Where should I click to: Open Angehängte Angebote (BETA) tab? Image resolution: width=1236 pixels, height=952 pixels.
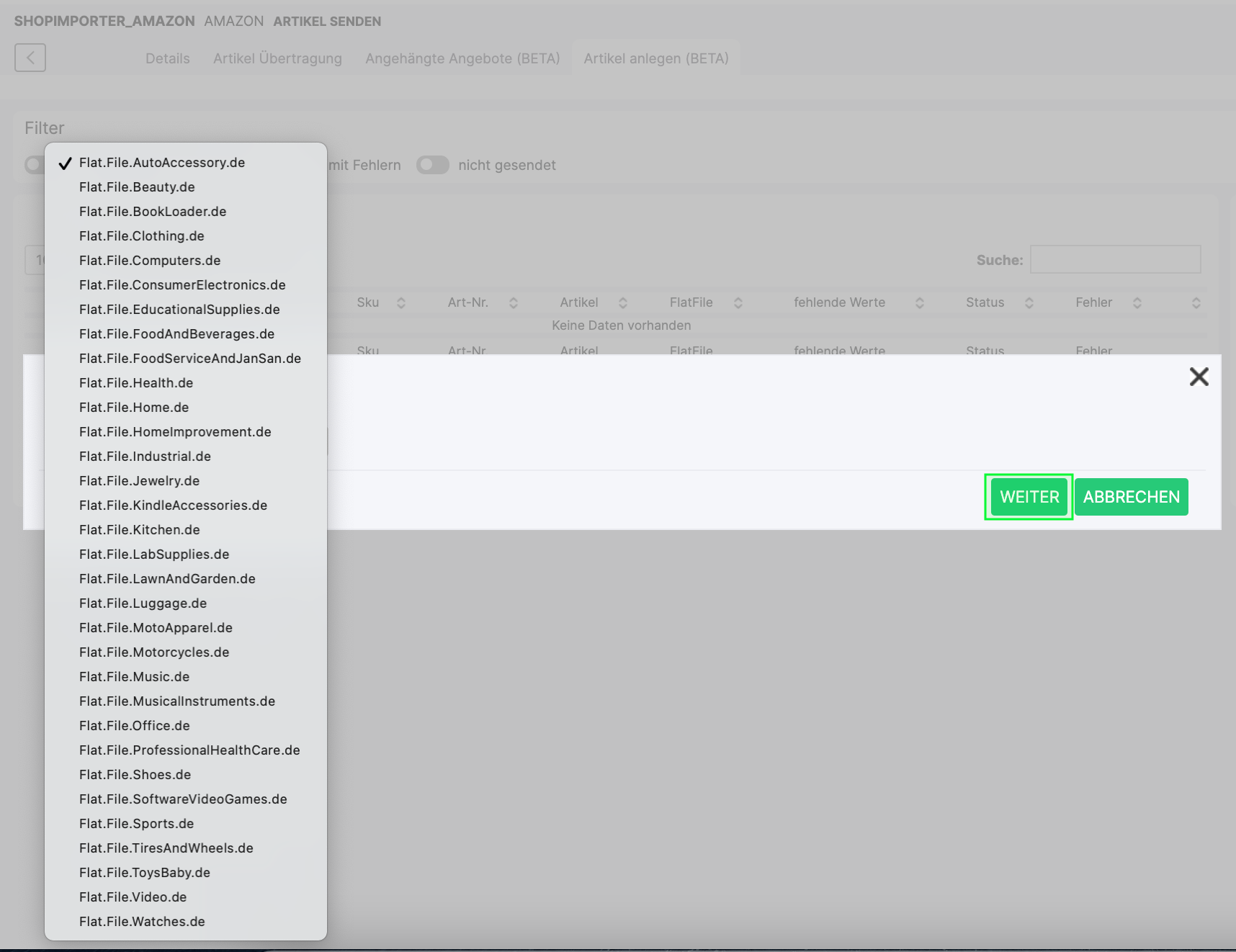[462, 58]
